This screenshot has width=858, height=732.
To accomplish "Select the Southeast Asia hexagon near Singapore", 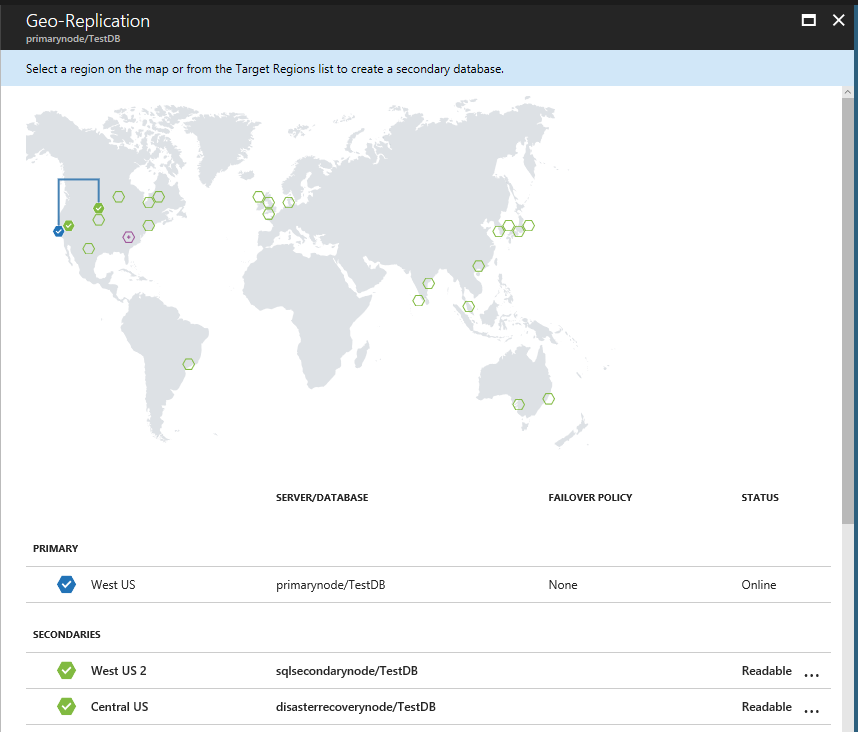I will click(468, 306).
